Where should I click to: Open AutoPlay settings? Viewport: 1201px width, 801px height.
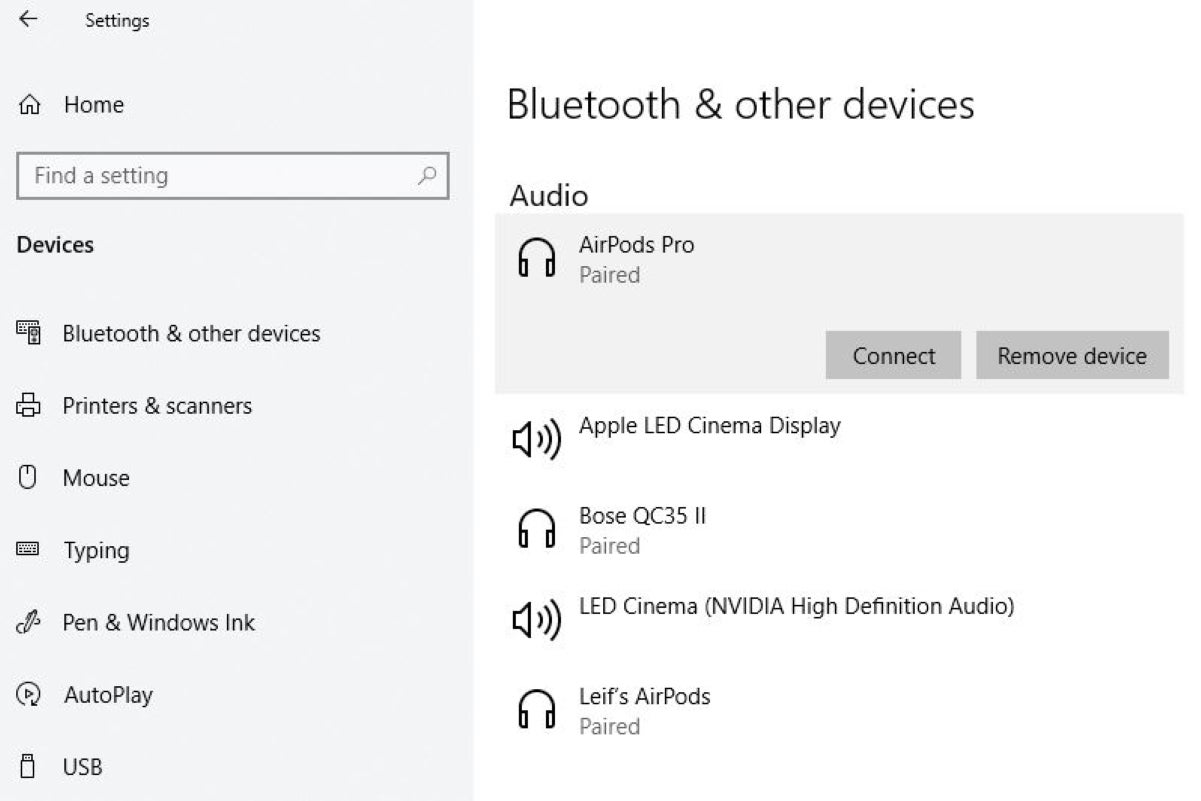[x=108, y=695]
